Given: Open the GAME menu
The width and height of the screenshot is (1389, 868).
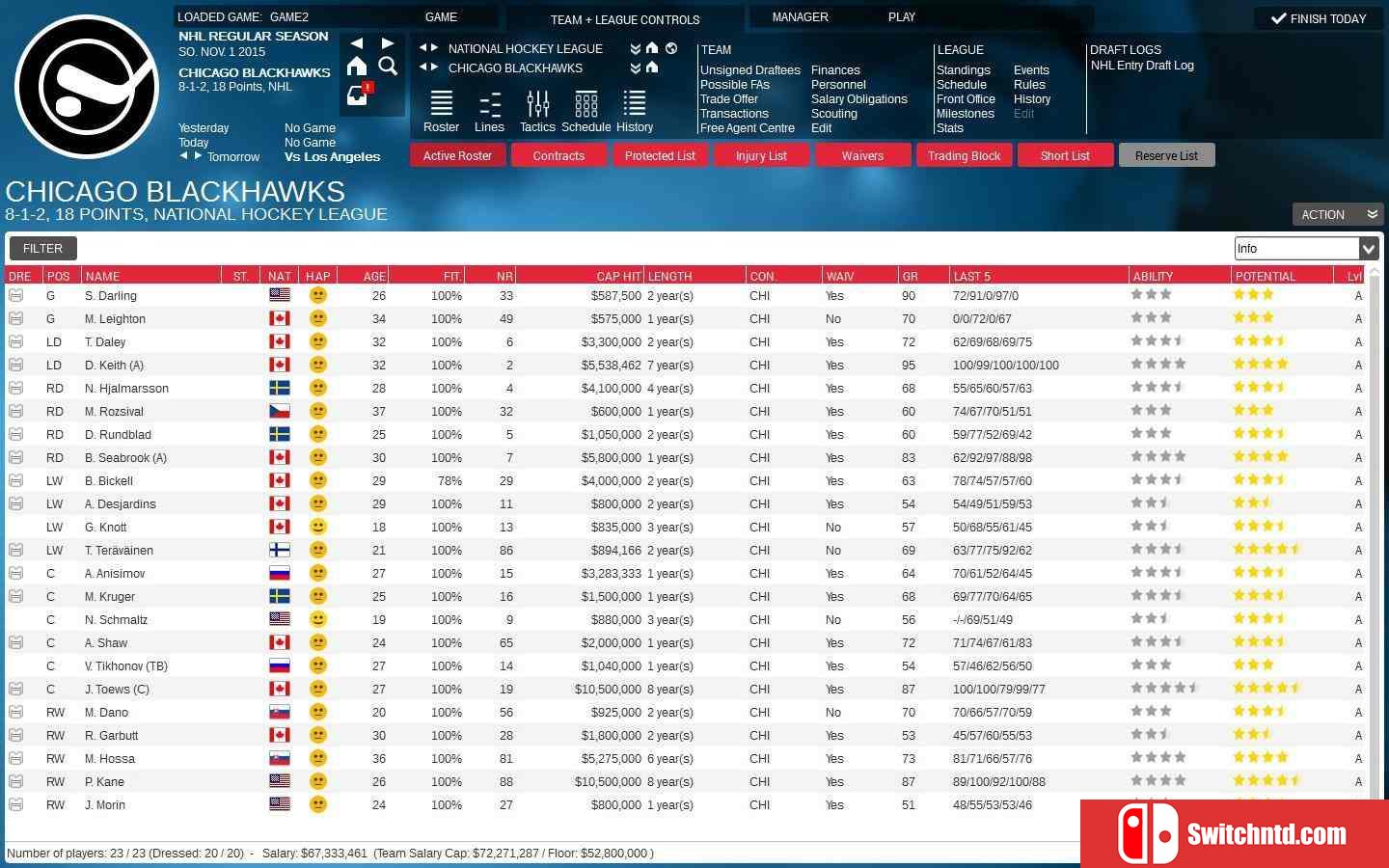Looking at the screenshot, I should (441, 17).
